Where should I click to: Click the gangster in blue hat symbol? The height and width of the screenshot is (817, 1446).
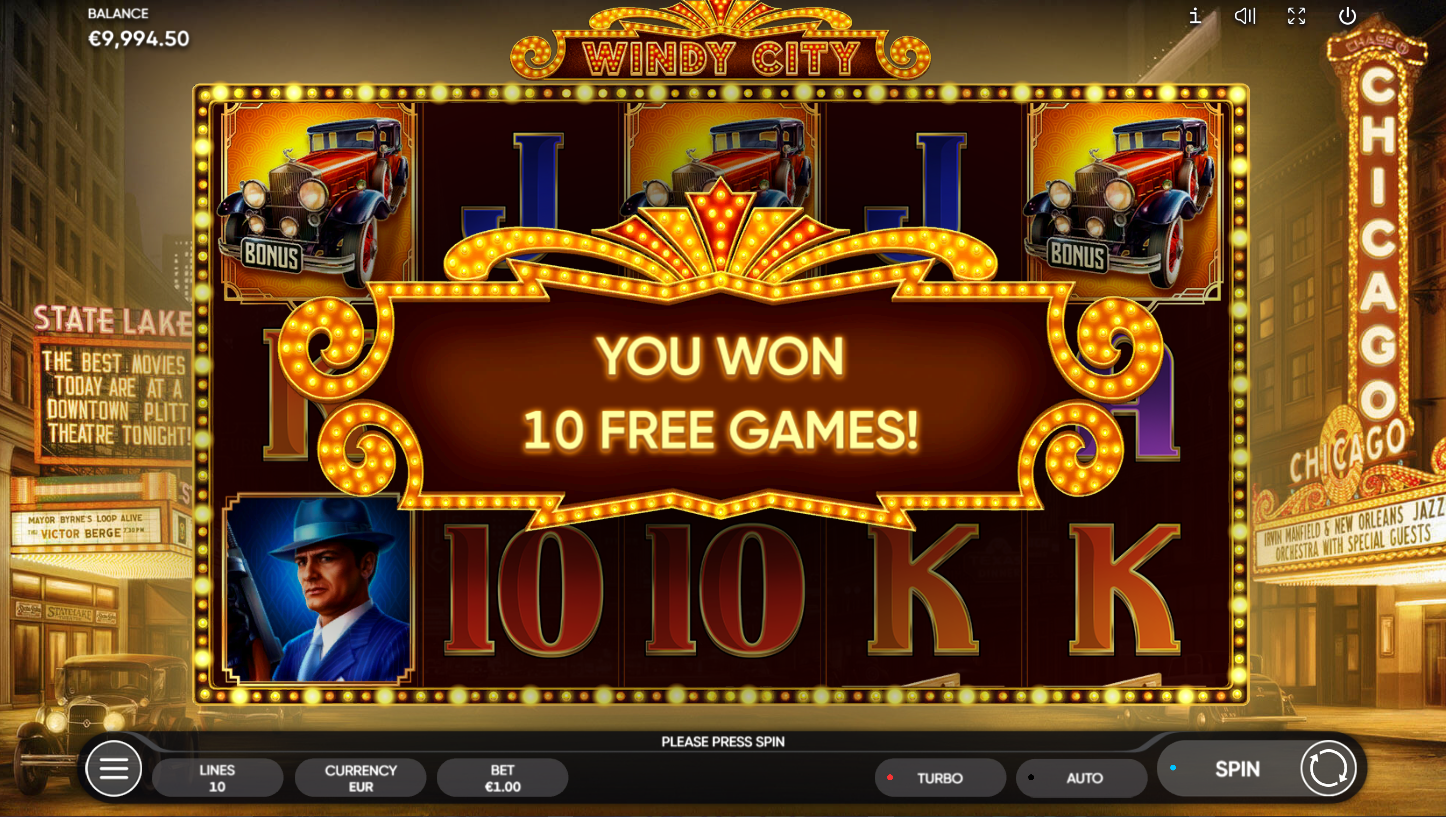pos(318,588)
